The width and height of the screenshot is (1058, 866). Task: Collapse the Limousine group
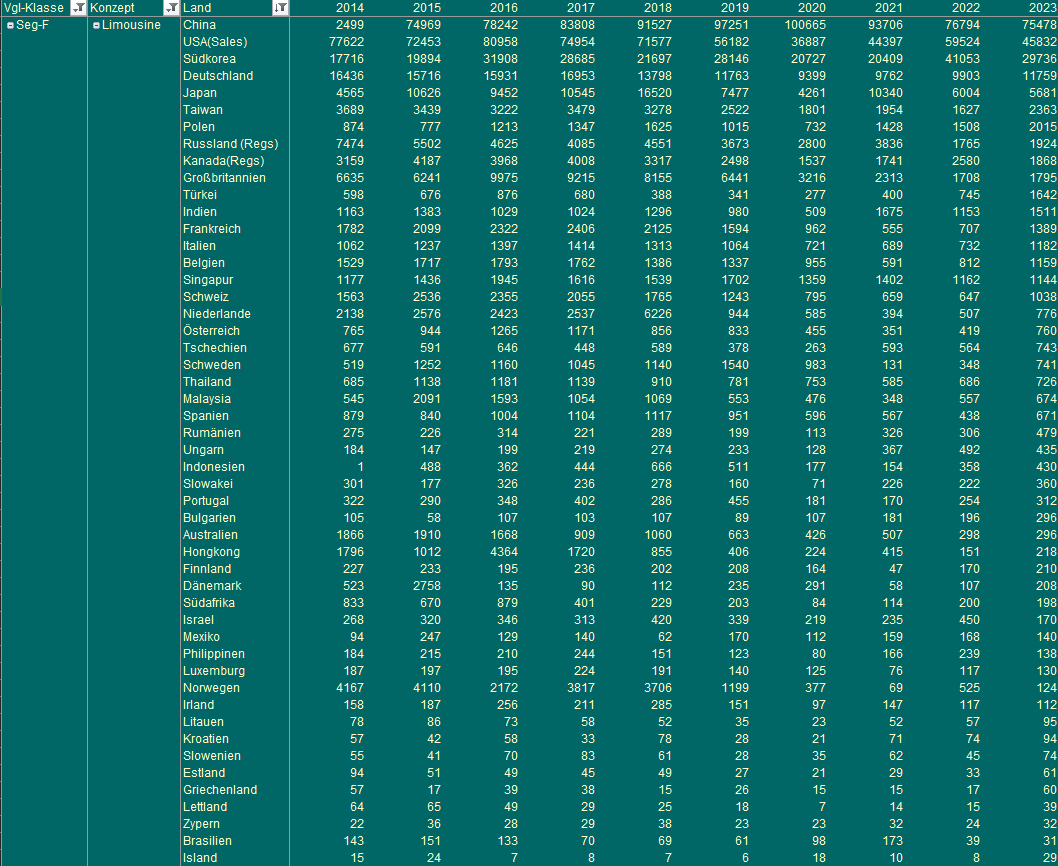[x=96, y=26]
